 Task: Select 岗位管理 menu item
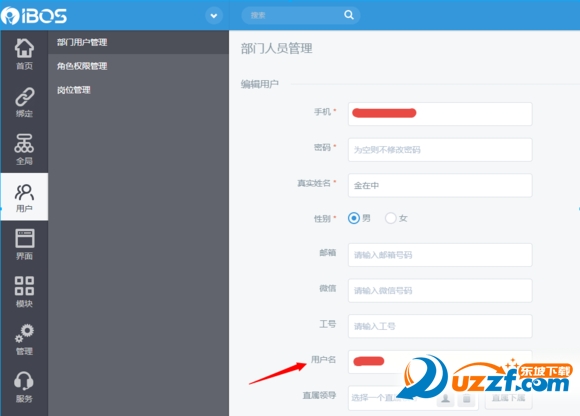[x=138, y=90]
